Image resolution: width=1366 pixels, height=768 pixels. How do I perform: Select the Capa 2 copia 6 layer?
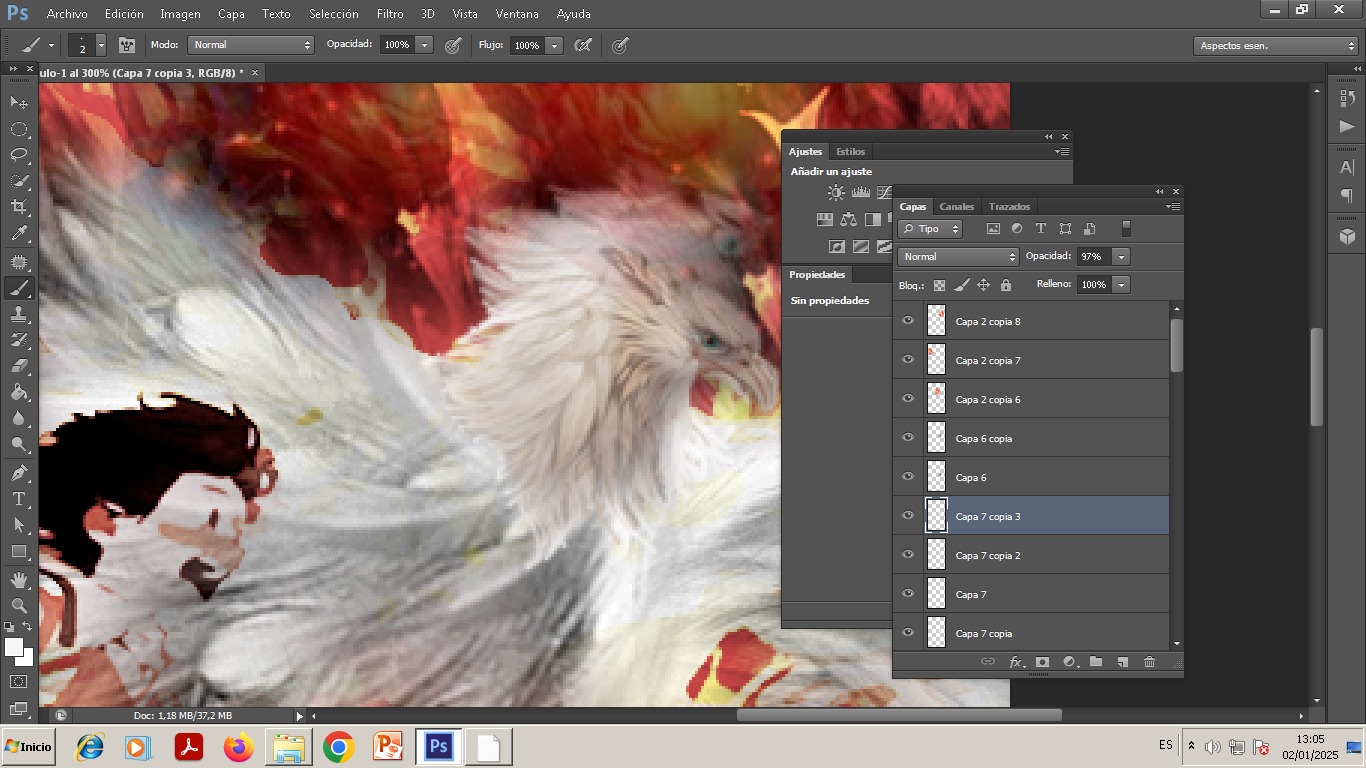coord(1031,399)
